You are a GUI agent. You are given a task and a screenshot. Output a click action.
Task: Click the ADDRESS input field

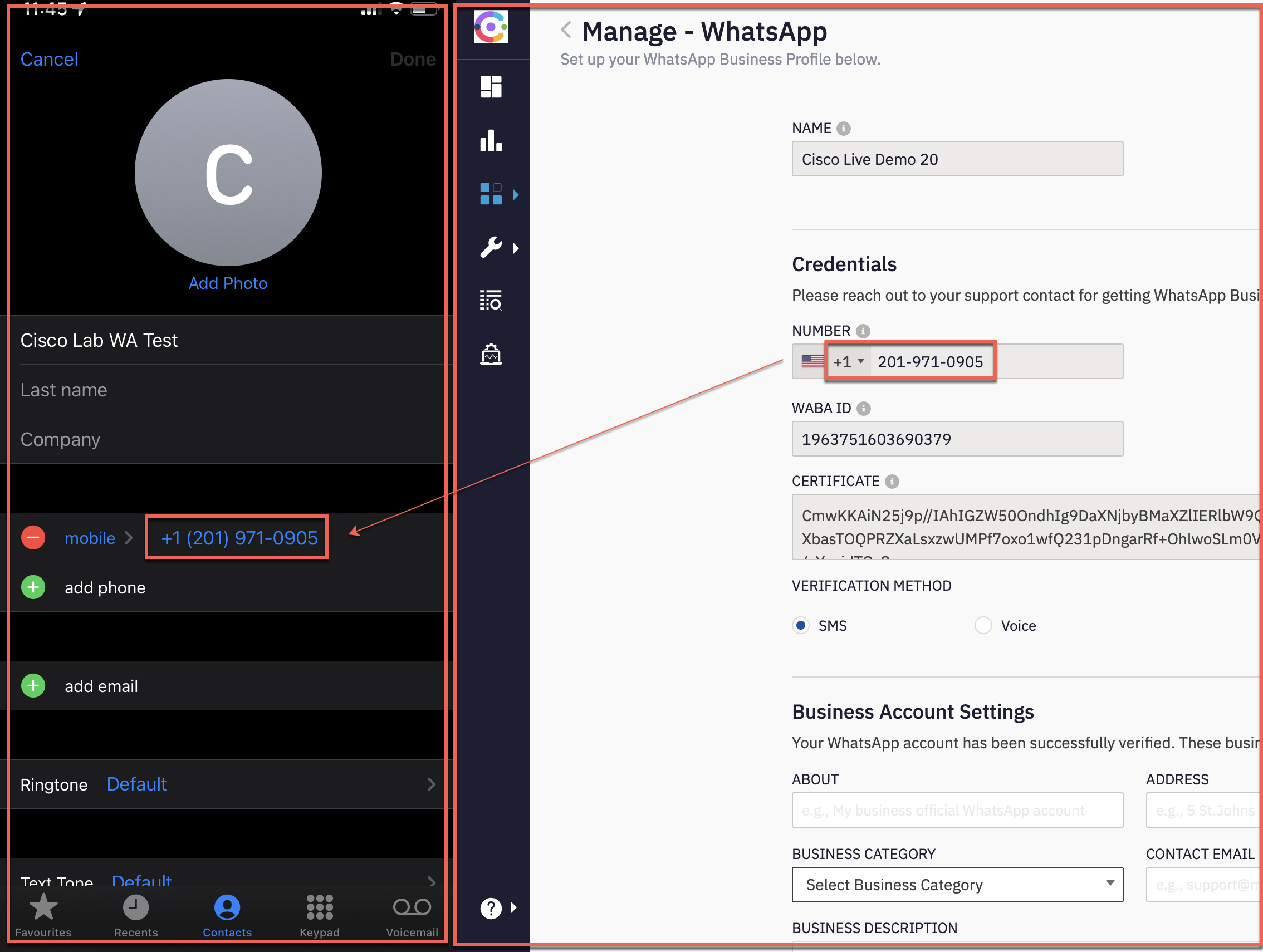(x=1203, y=811)
